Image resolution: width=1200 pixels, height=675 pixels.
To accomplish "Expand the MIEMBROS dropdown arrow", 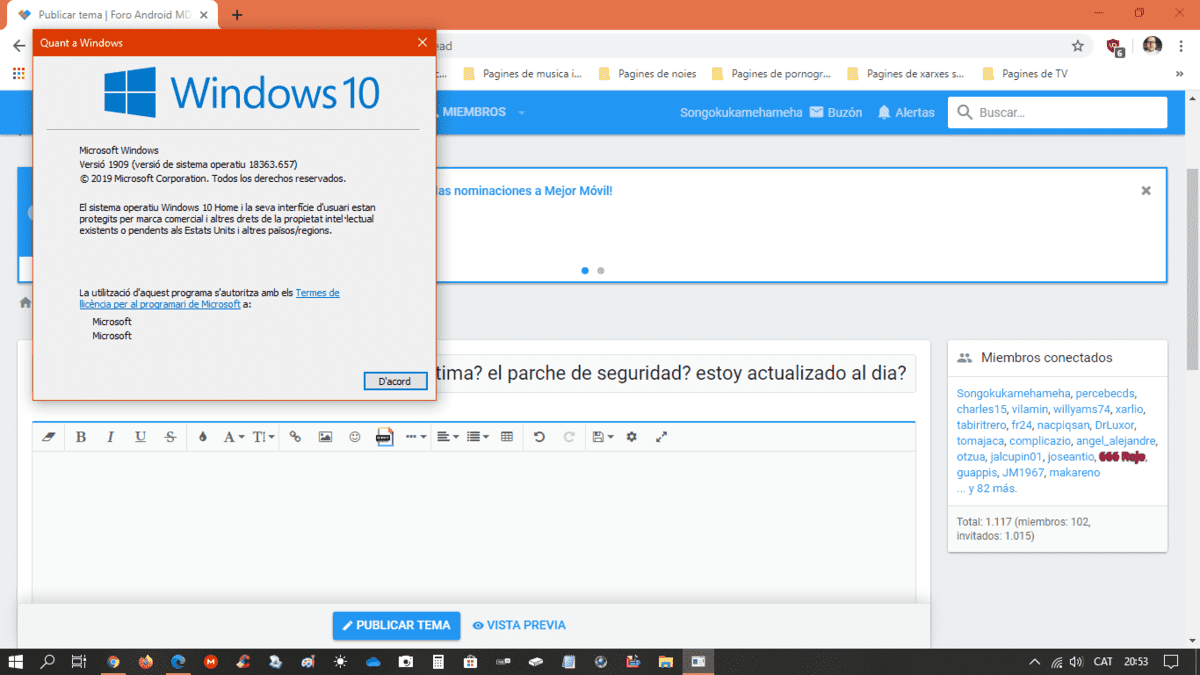I will coord(521,113).
